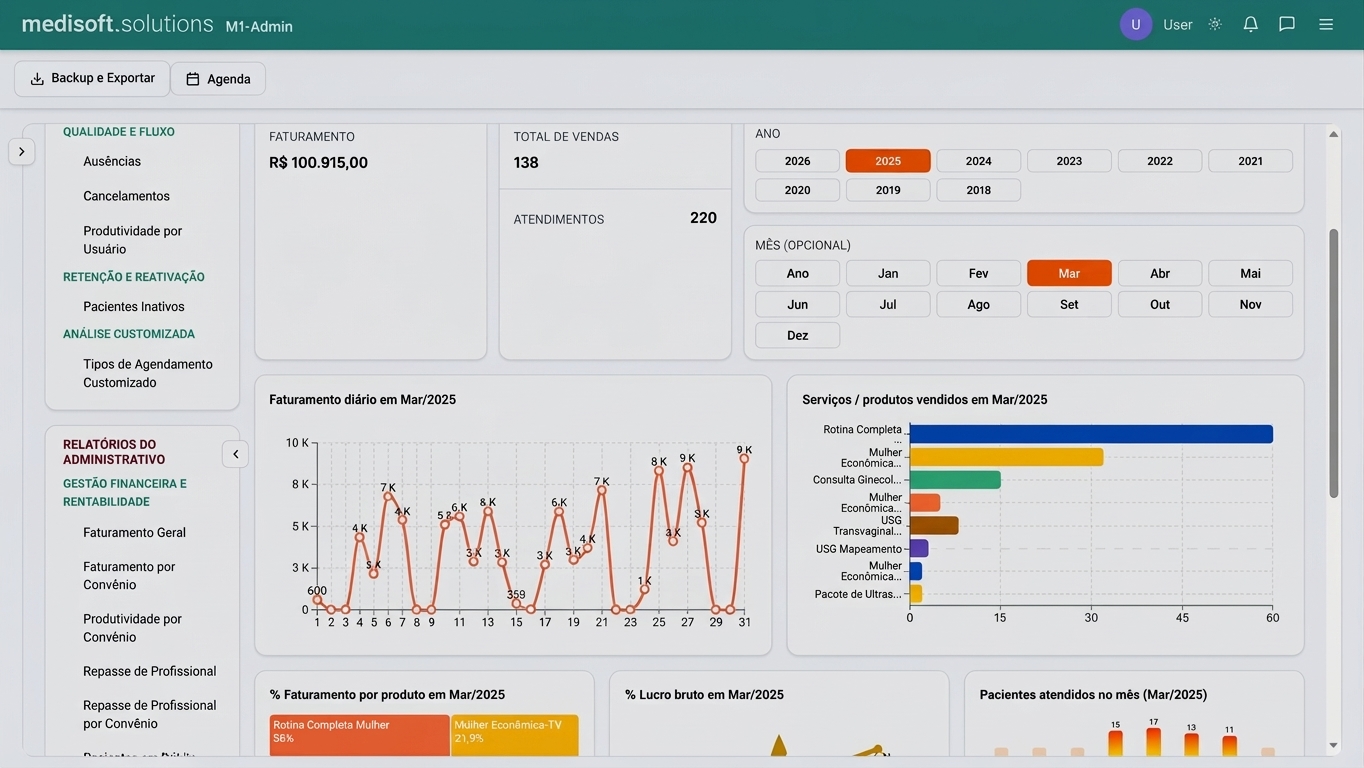The width and height of the screenshot is (1364, 768).
Task: Click the user avatar icon
Action: pyautogui.click(x=1136, y=24)
